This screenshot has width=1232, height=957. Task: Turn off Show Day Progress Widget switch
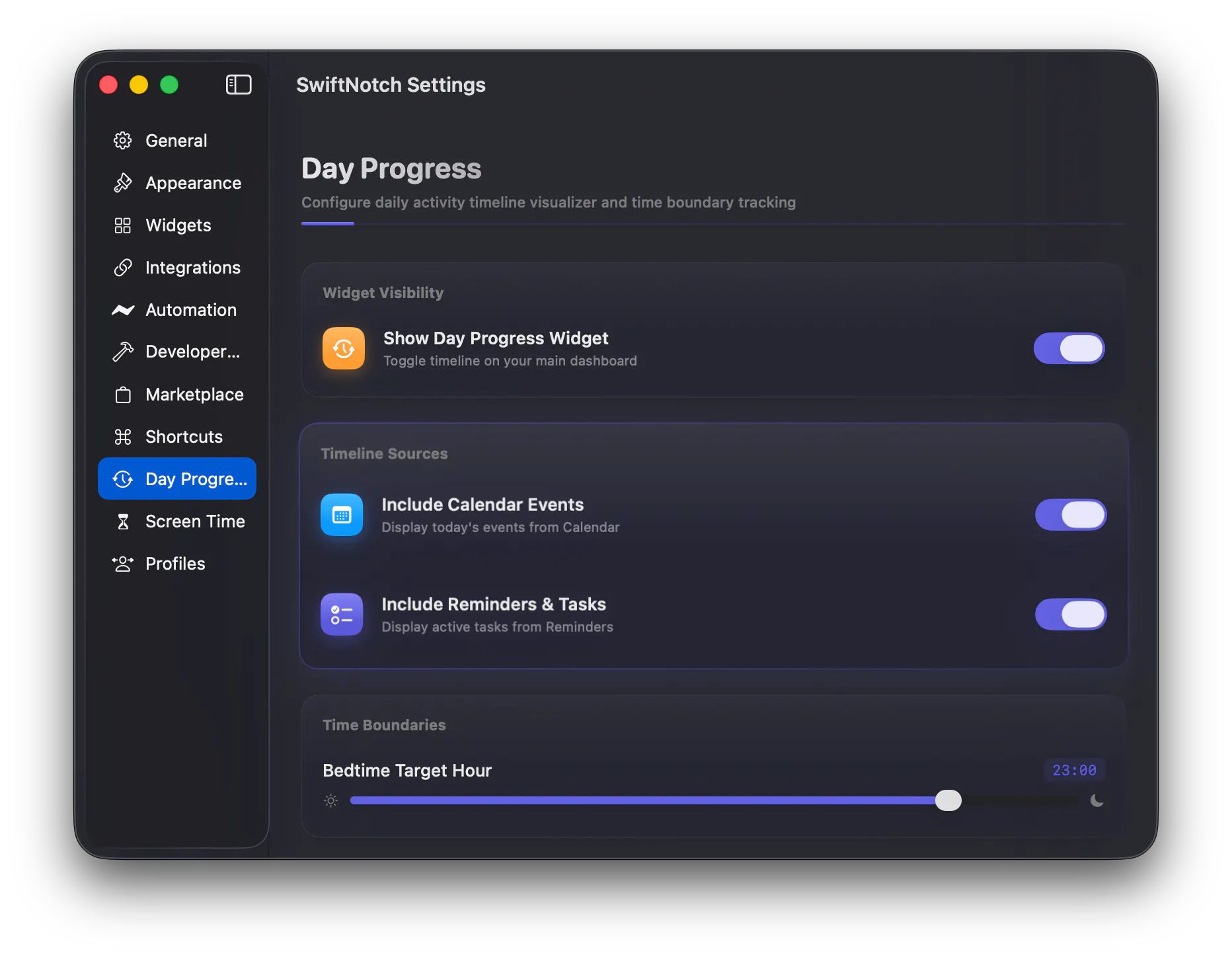coord(1069,348)
